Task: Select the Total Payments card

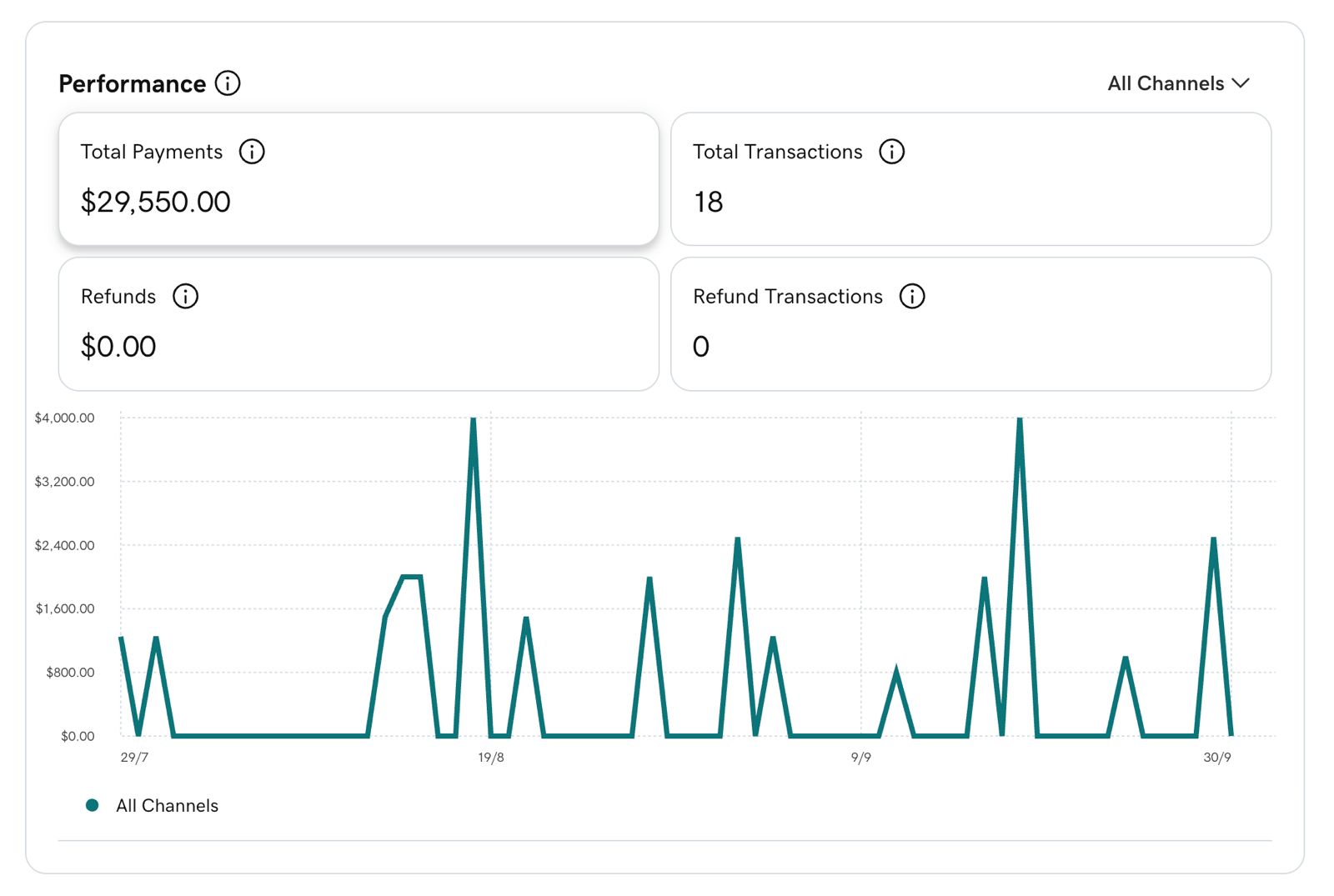Action: point(359,179)
